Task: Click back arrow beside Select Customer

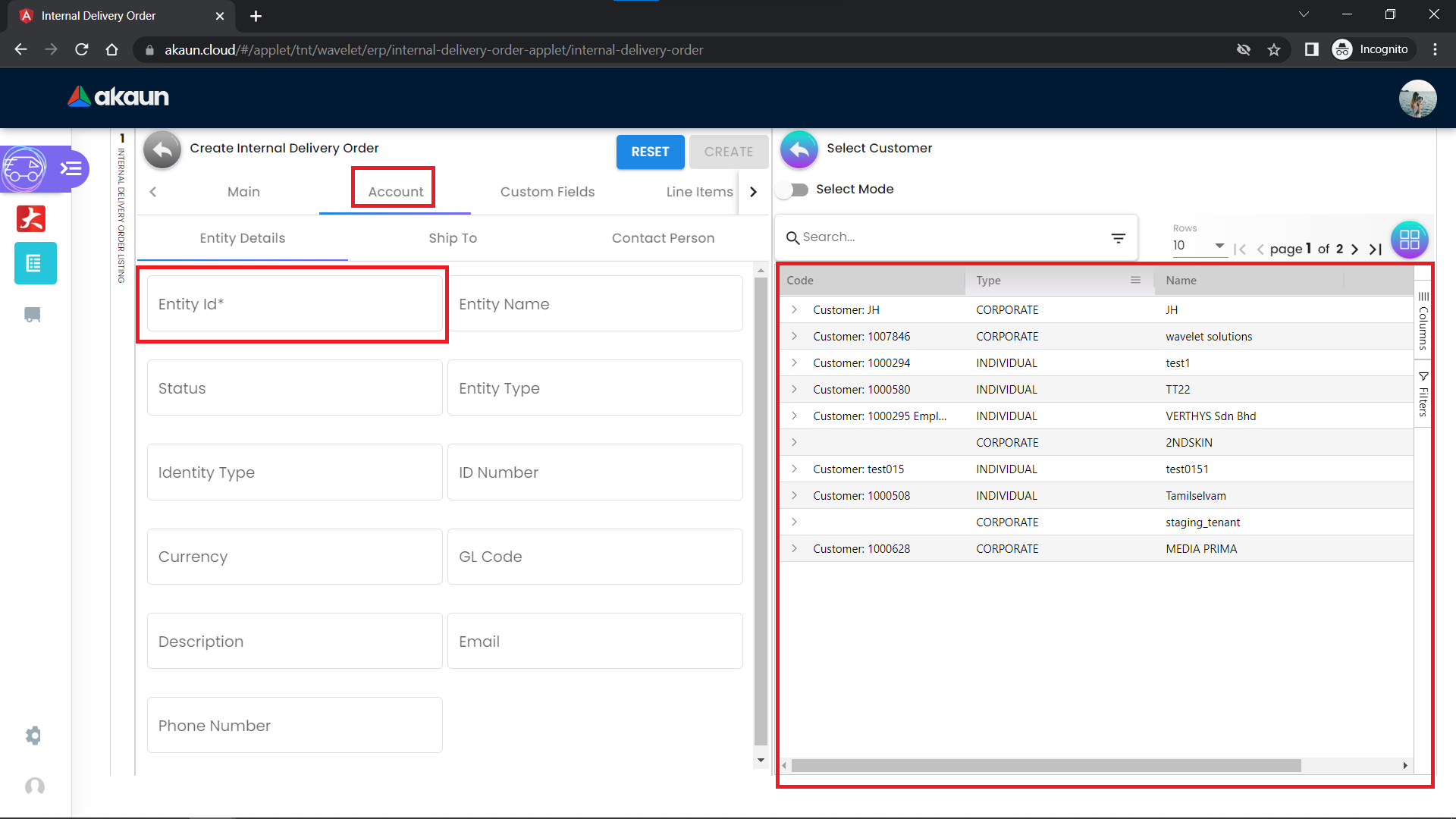Action: 799,149
